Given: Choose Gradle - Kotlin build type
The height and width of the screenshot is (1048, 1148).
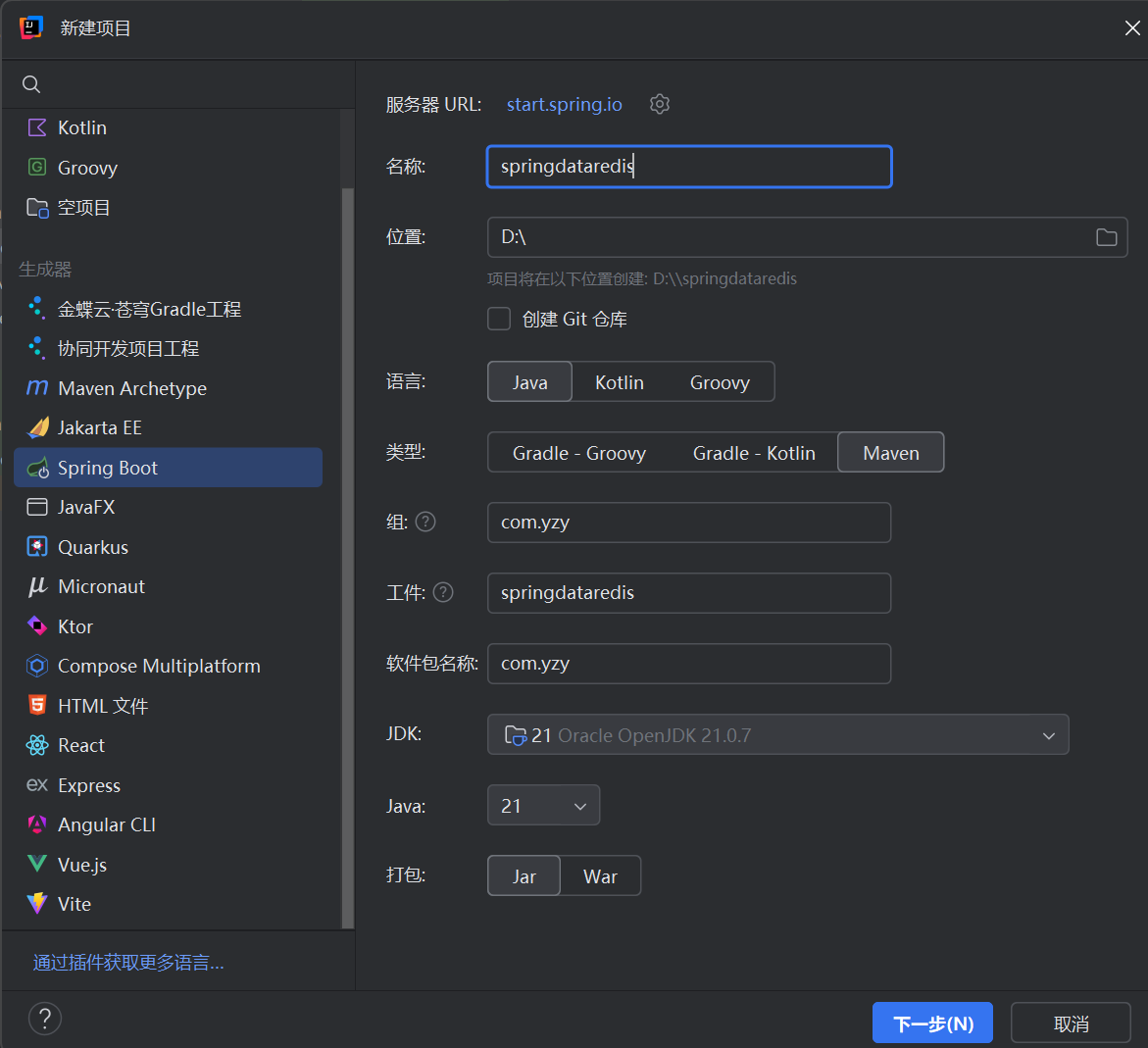Looking at the screenshot, I should coord(754,453).
